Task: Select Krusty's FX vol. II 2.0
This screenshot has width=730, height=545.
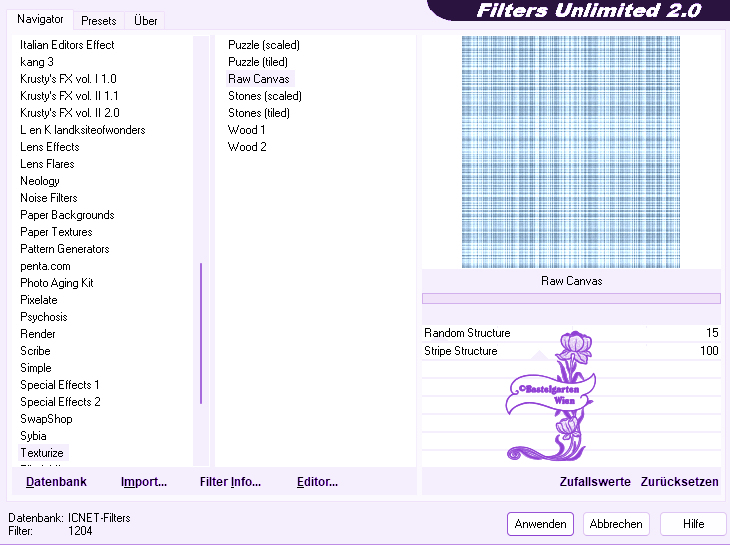Action: pyautogui.click(x=69, y=113)
